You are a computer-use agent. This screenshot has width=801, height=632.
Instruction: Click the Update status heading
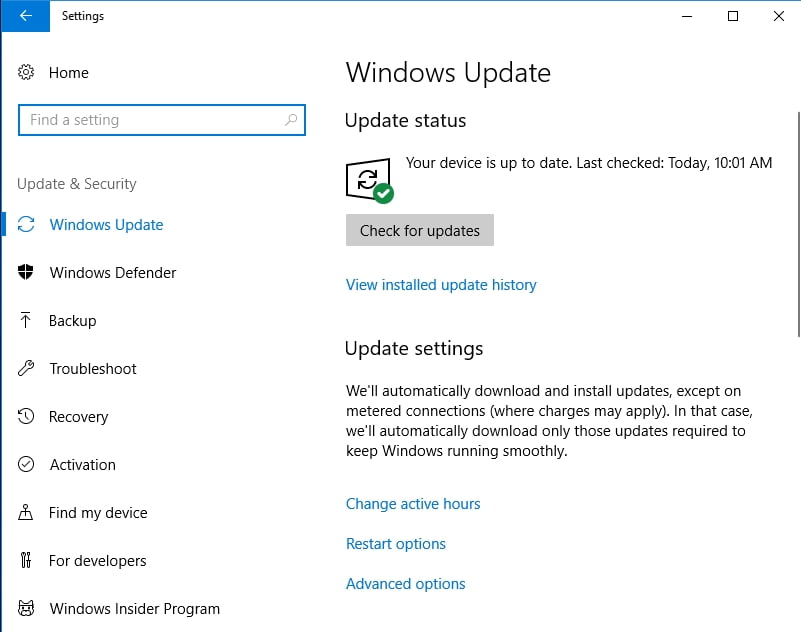pyautogui.click(x=406, y=121)
